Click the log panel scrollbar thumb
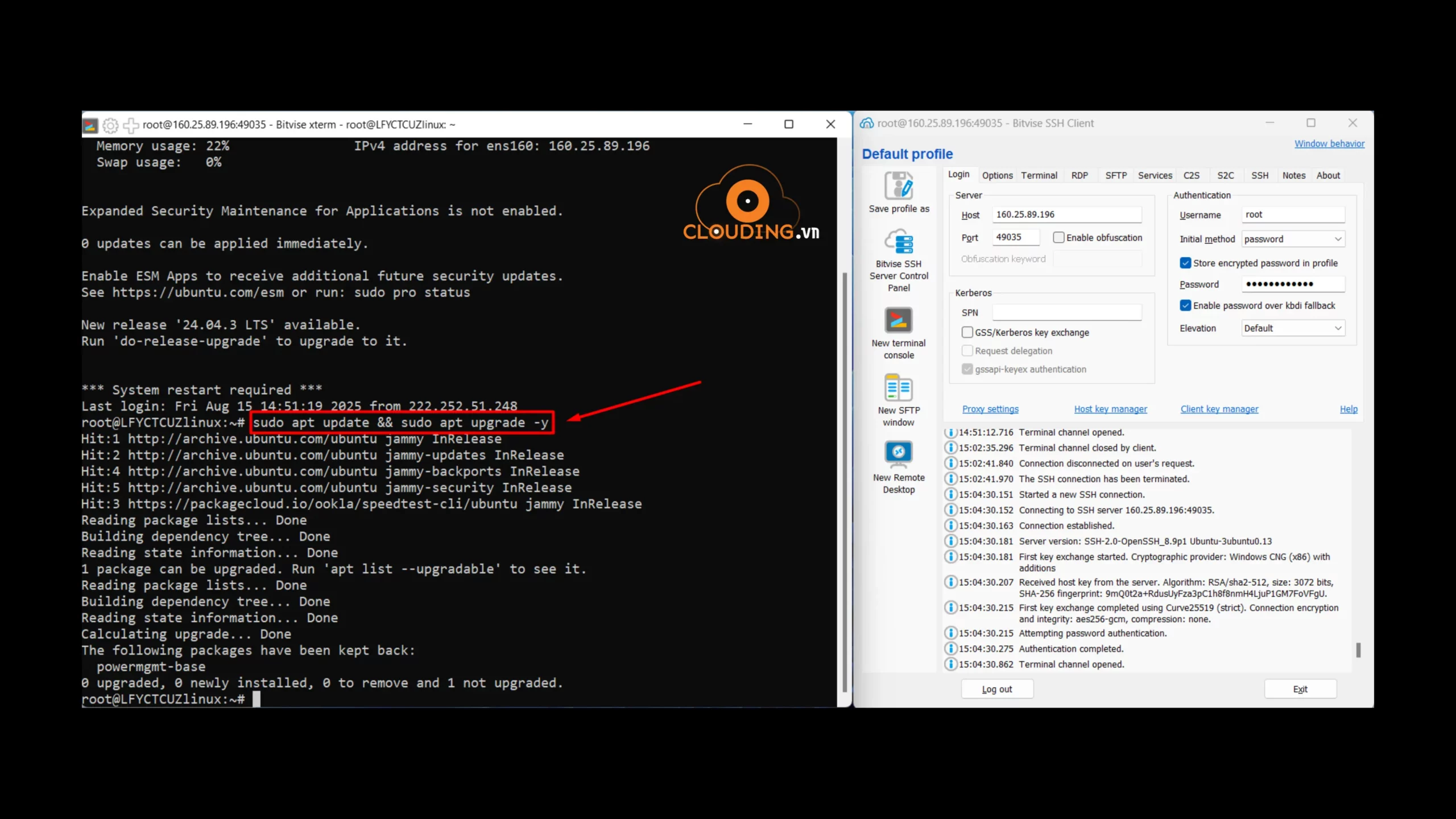The height and width of the screenshot is (819, 1456). [1358, 650]
